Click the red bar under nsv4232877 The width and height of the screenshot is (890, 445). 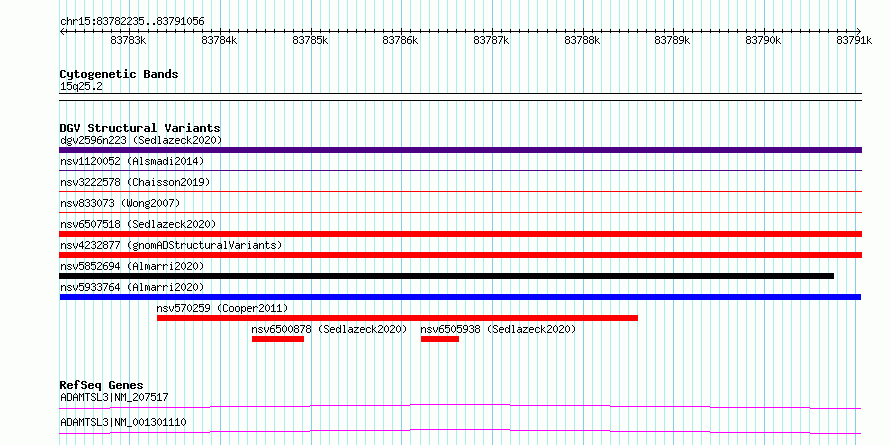(460, 255)
